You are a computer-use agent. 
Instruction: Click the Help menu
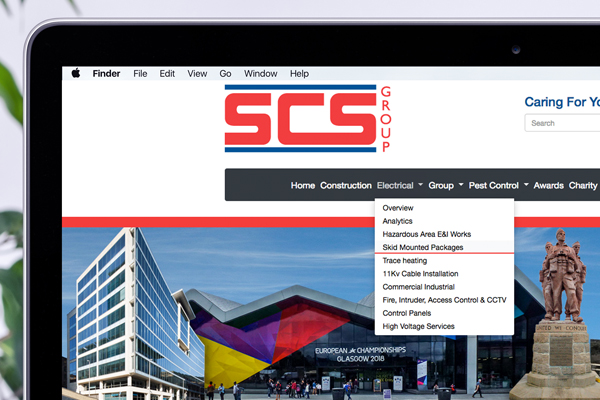(x=299, y=73)
